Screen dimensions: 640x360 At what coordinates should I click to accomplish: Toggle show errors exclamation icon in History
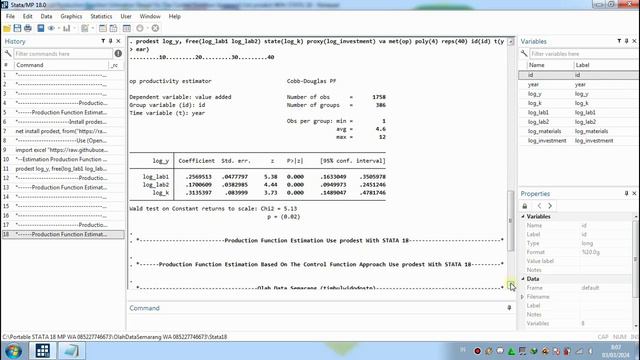118,53
